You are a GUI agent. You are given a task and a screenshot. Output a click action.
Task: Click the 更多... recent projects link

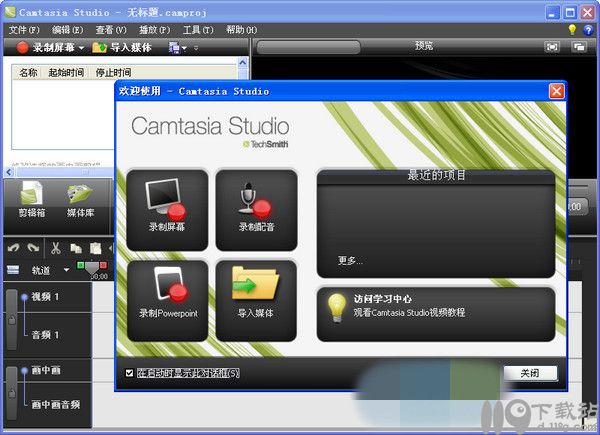coord(350,261)
